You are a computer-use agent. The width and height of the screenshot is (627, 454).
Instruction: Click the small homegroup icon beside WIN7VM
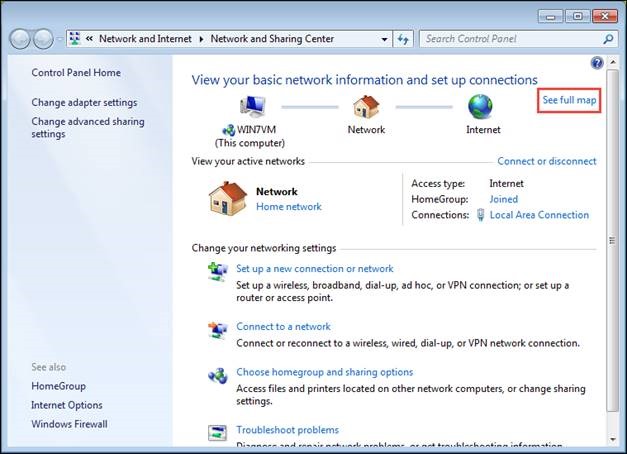[228, 130]
